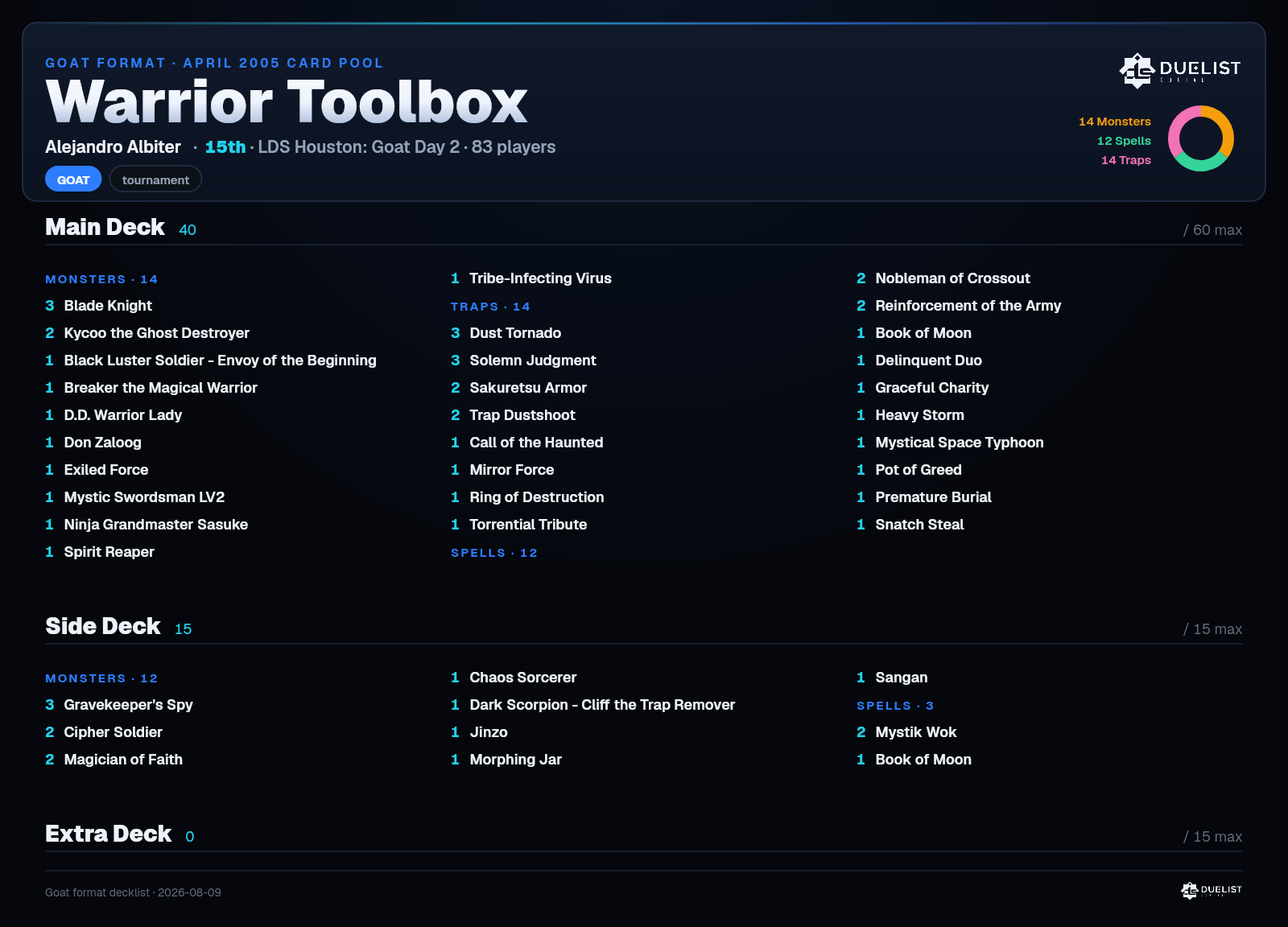Select the tournament tag pill
1288x927 pixels.
tap(155, 179)
